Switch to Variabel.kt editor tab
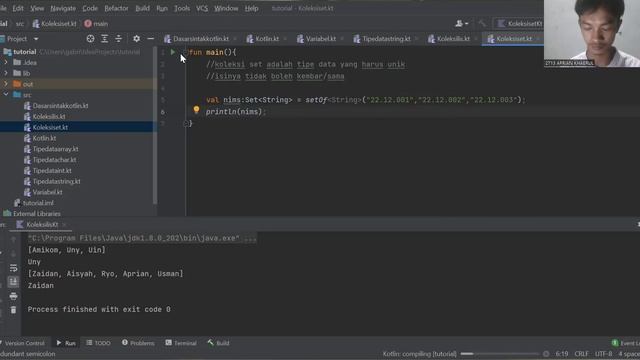Viewport: 640px width, 360px height. coord(320,39)
